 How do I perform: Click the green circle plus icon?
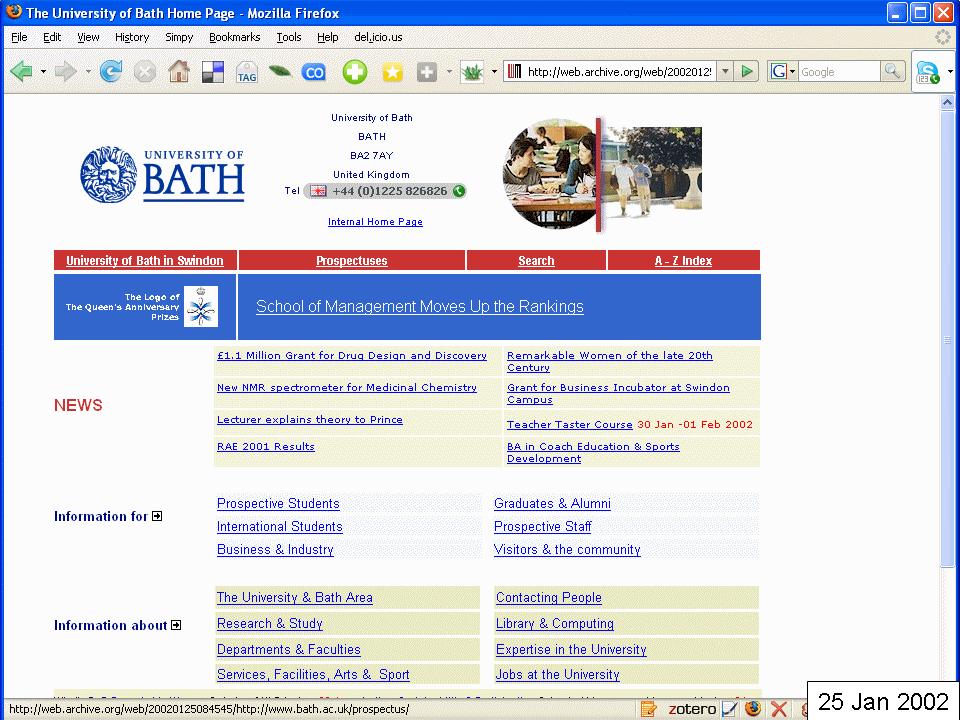(x=354, y=72)
